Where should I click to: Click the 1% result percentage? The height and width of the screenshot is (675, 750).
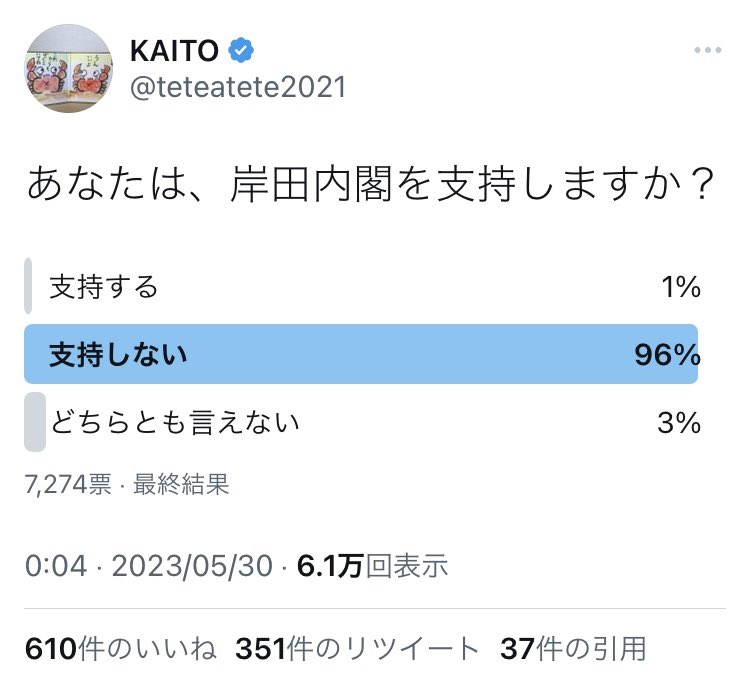pyautogui.click(x=681, y=287)
